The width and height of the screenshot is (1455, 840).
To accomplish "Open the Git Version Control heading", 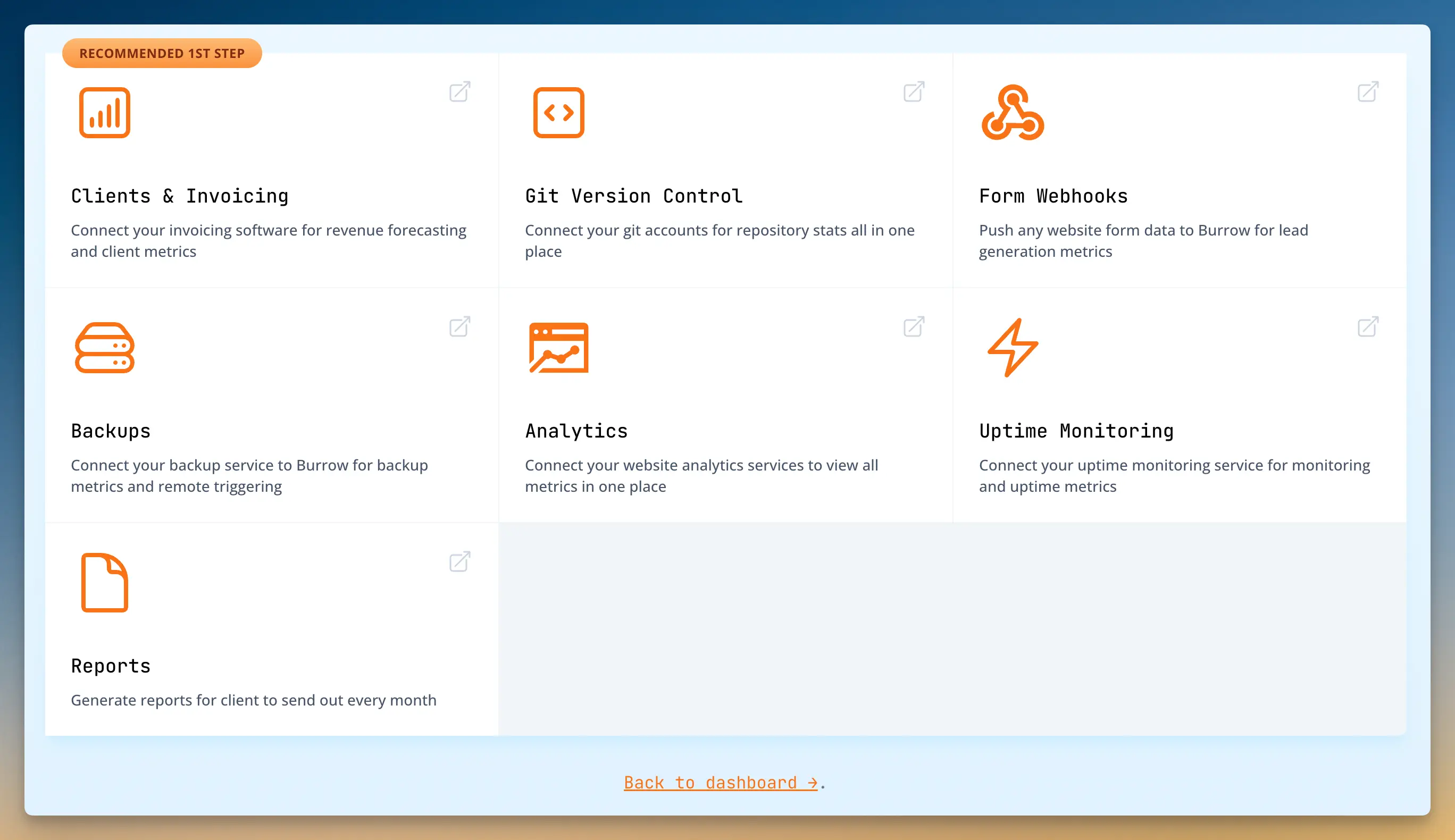I will 633,196.
